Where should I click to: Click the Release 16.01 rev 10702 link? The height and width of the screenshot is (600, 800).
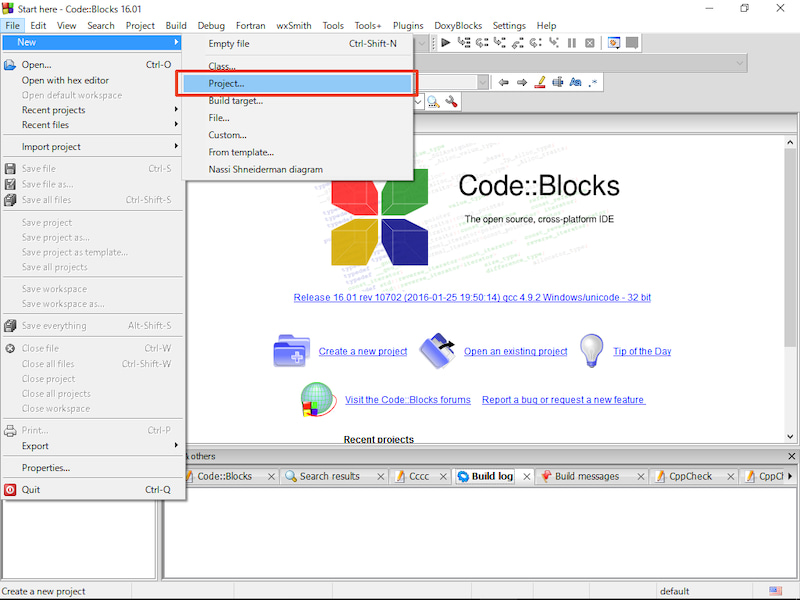coord(472,297)
